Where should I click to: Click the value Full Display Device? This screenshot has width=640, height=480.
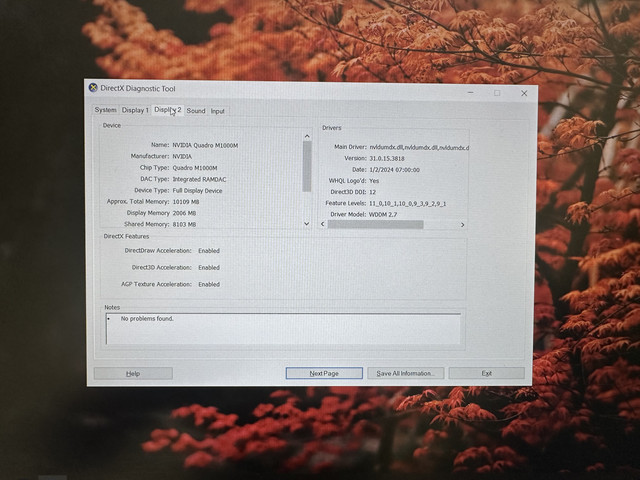(x=198, y=191)
